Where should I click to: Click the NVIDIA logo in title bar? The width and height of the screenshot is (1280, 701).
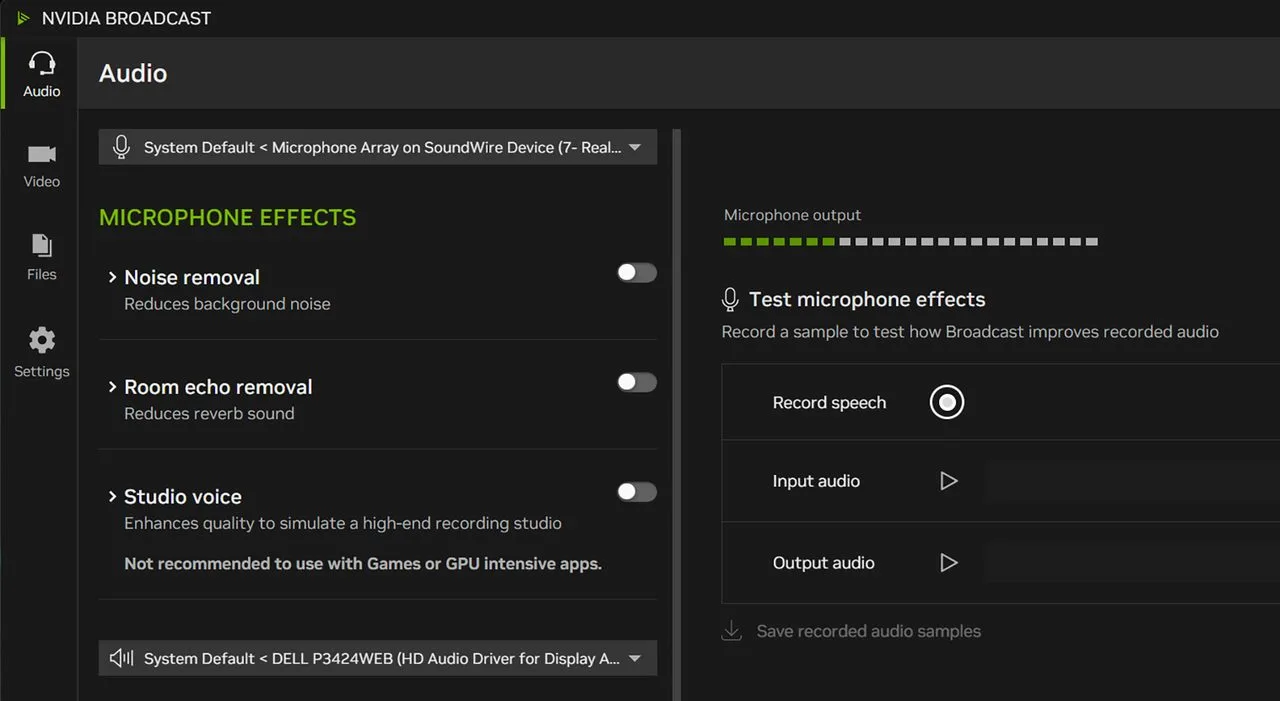click(x=23, y=18)
